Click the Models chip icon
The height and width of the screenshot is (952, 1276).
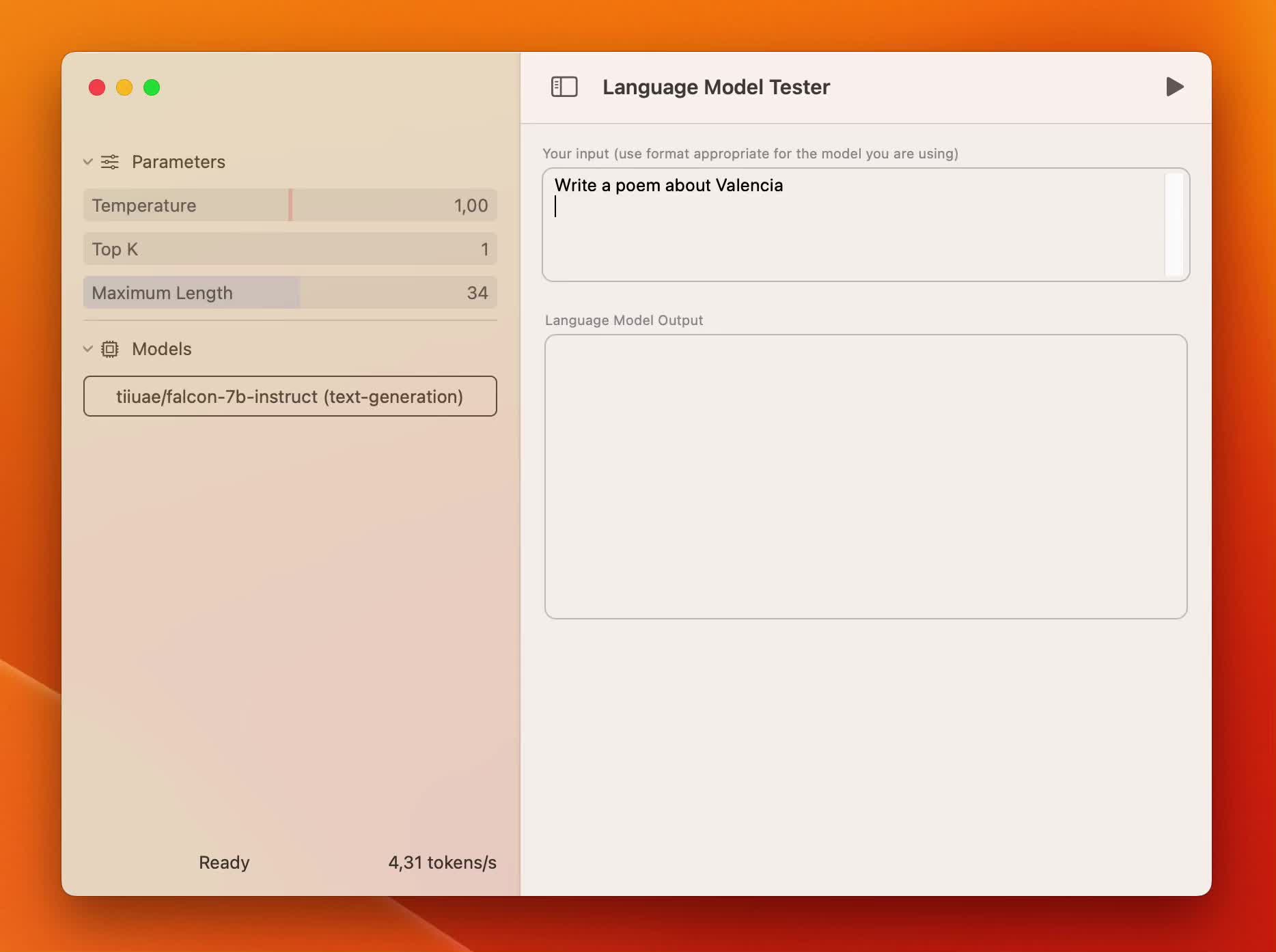[110, 349]
